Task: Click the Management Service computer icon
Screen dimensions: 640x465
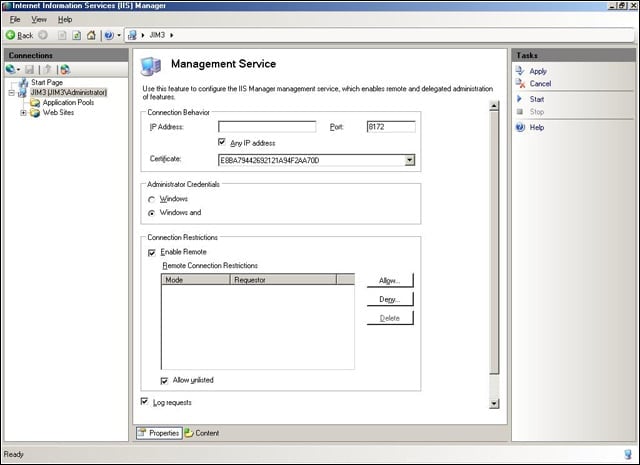Action: point(151,66)
